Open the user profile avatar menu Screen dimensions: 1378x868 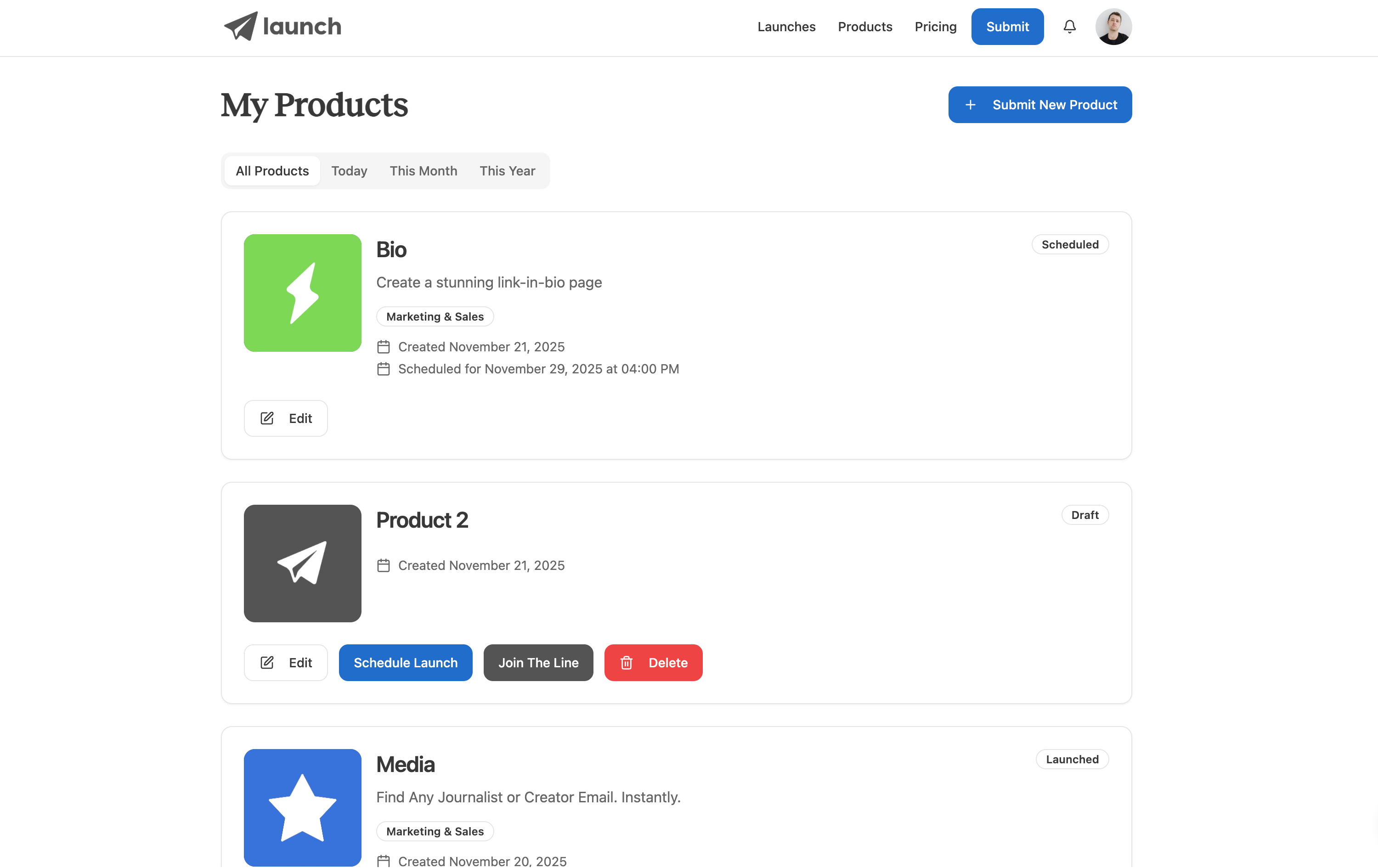pyautogui.click(x=1113, y=26)
